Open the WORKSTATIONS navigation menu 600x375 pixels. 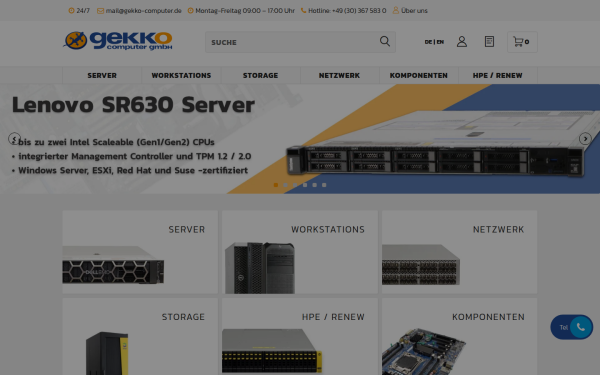tap(181, 75)
